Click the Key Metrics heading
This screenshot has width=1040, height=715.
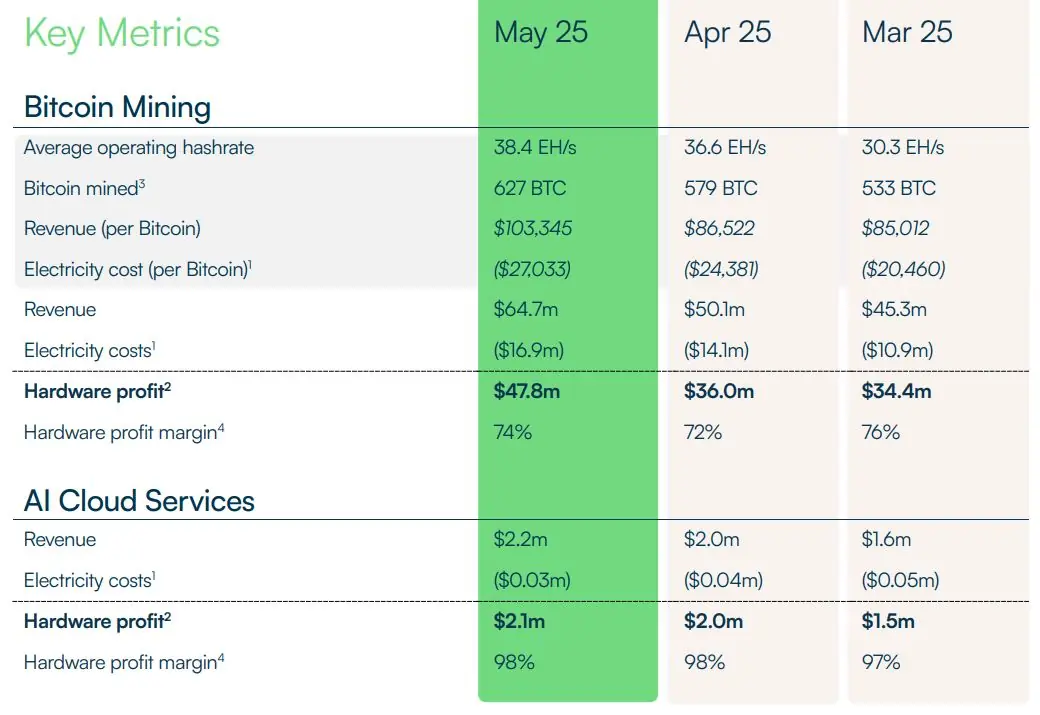click(x=122, y=34)
